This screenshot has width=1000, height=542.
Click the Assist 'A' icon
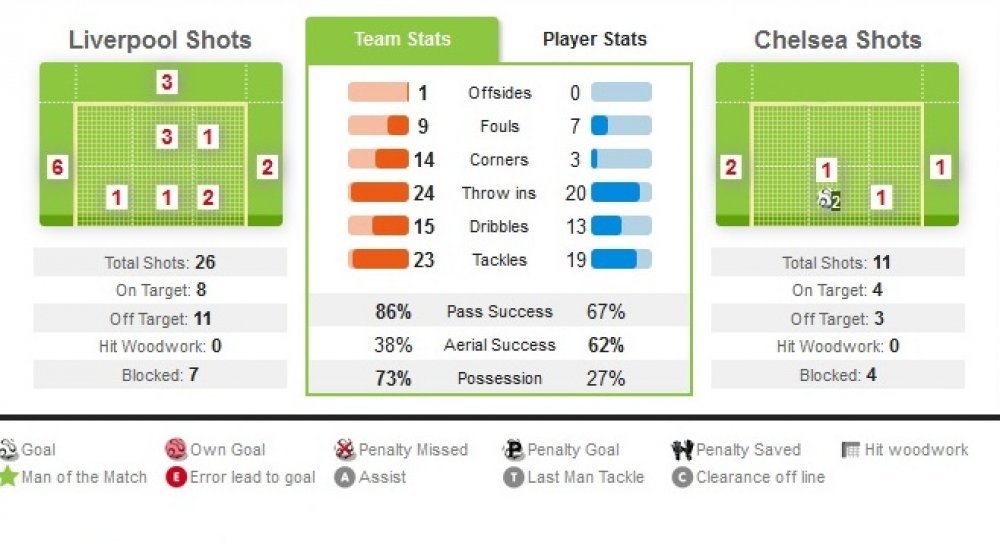coord(344,477)
